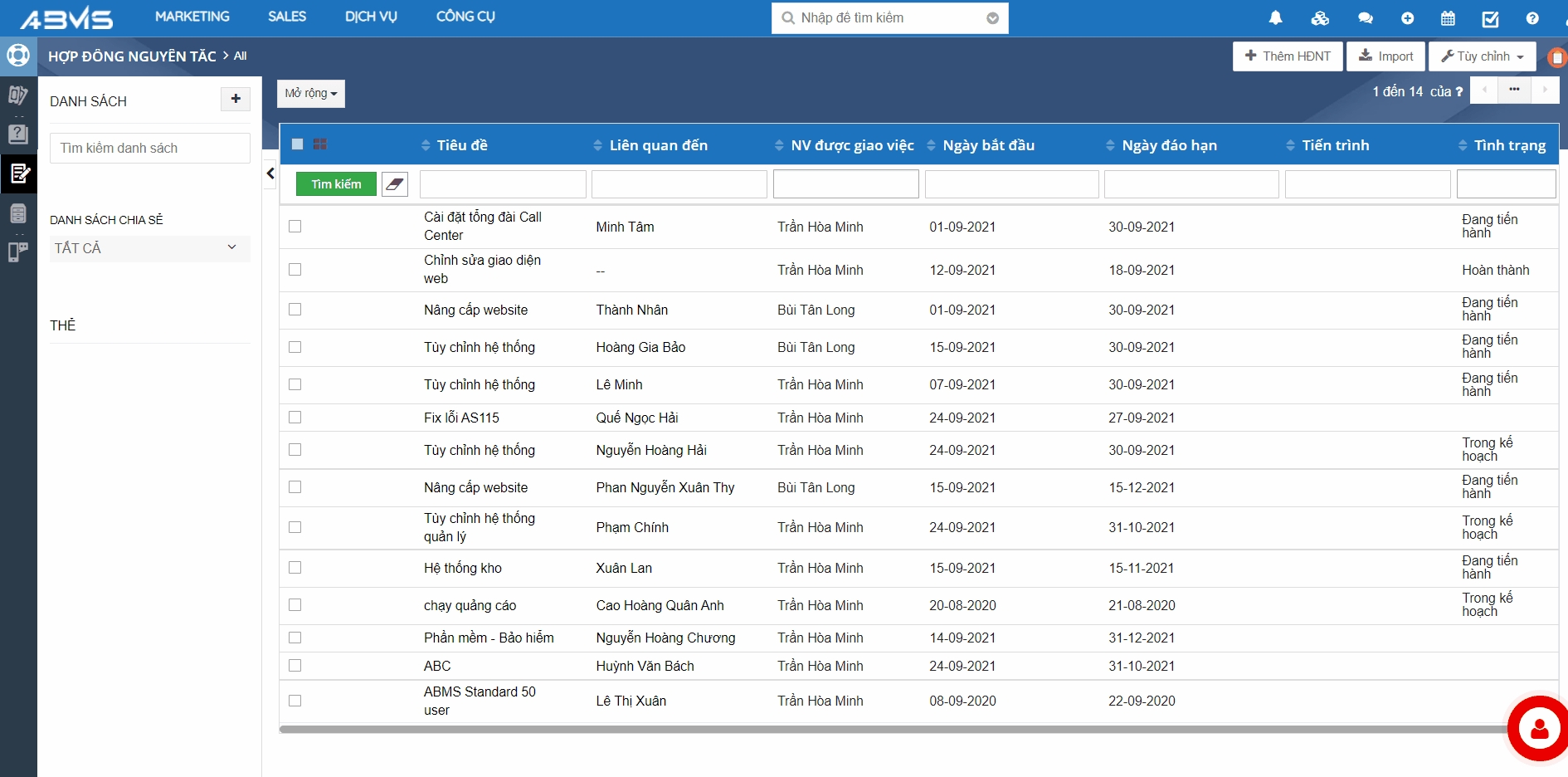1568x777 pixels.
Task: Open the floating support chat bubble
Action: point(1539,729)
